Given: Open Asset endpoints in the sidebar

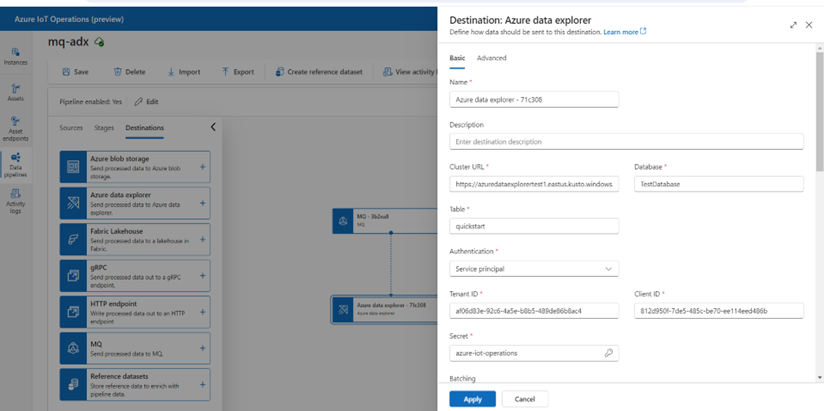Looking at the screenshot, I should coord(16,129).
